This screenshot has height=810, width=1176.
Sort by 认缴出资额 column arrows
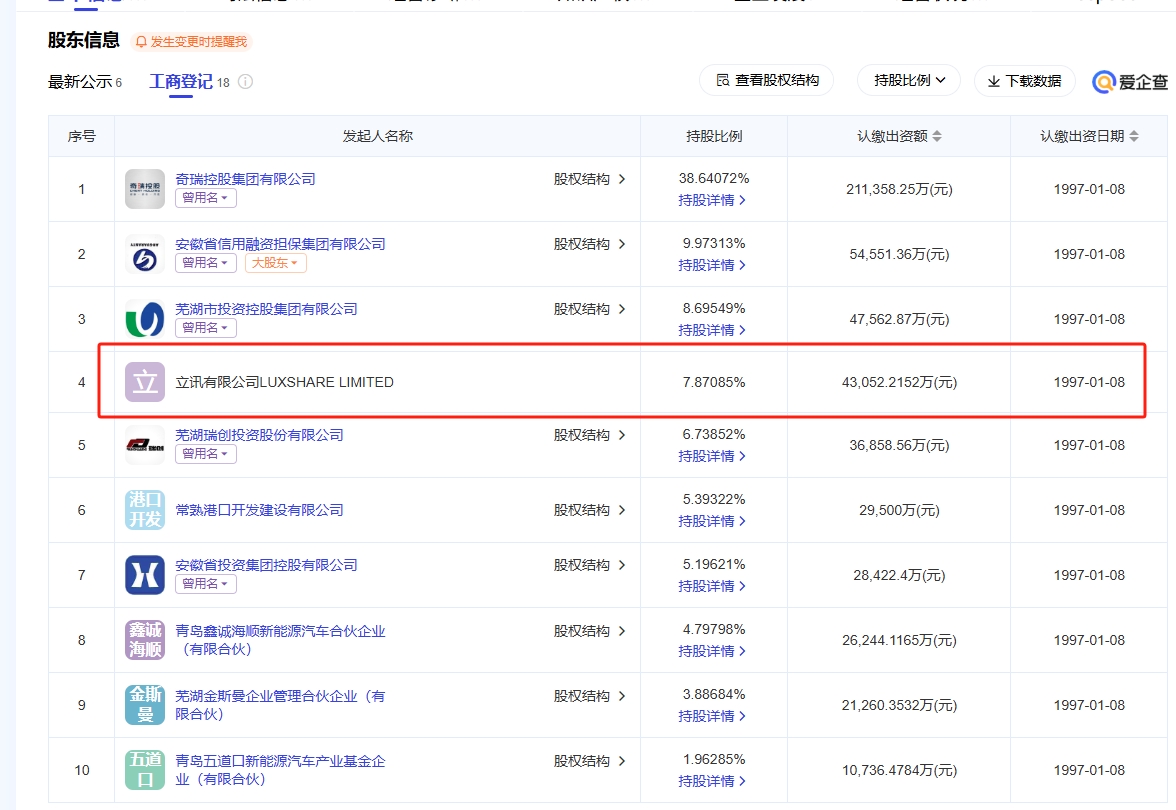tap(937, 136)
